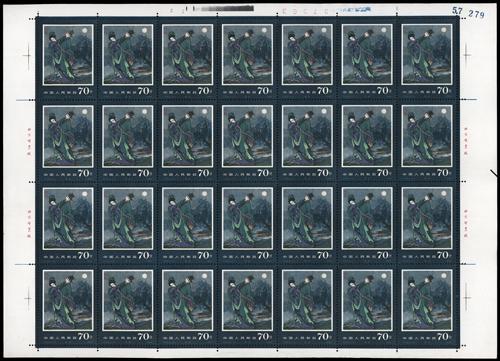
Task: Select the stamp in row three, column six
Action: click(x=367, y=222)
